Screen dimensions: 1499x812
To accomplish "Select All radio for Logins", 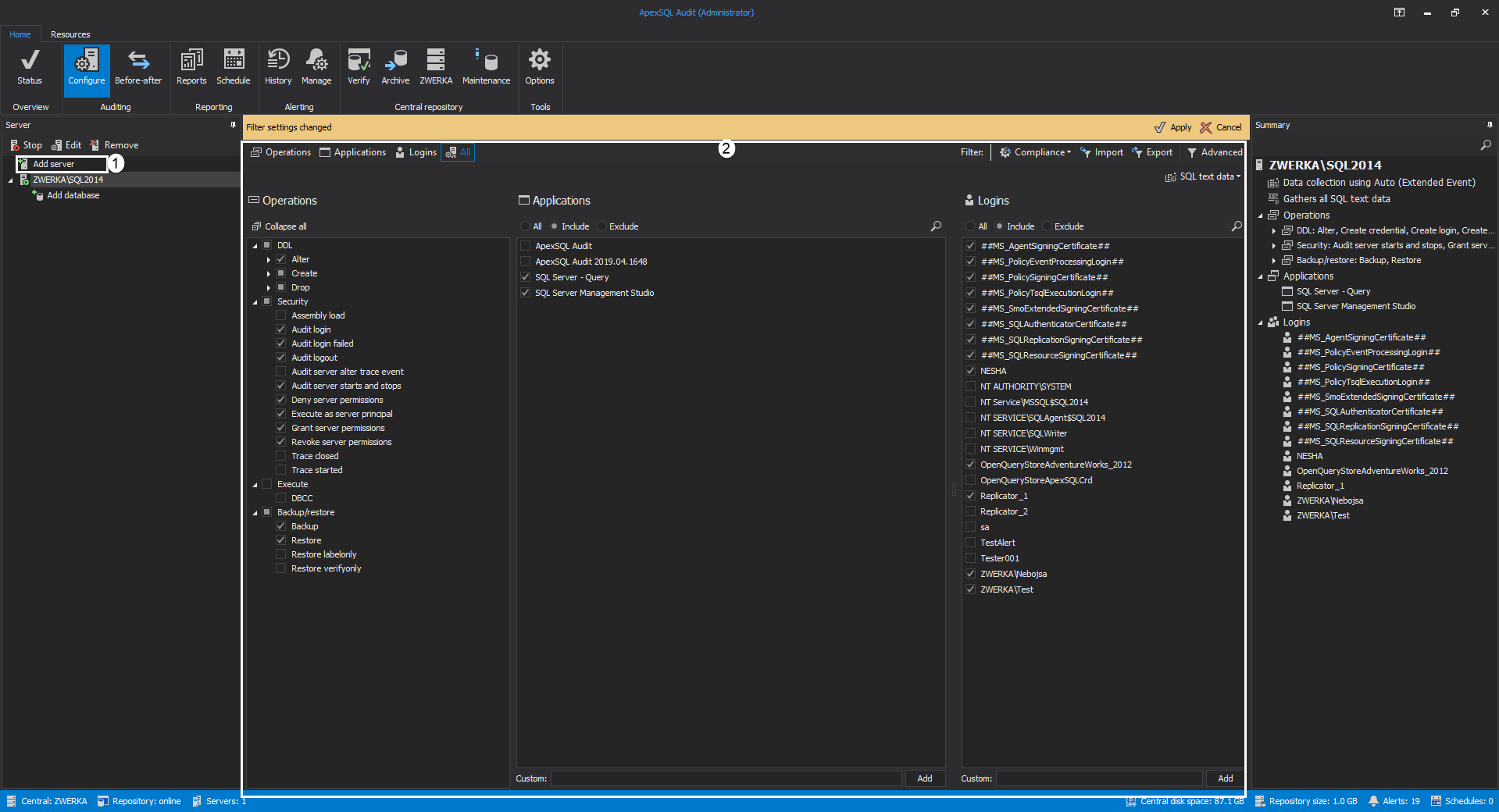I will tap(971, 226).
